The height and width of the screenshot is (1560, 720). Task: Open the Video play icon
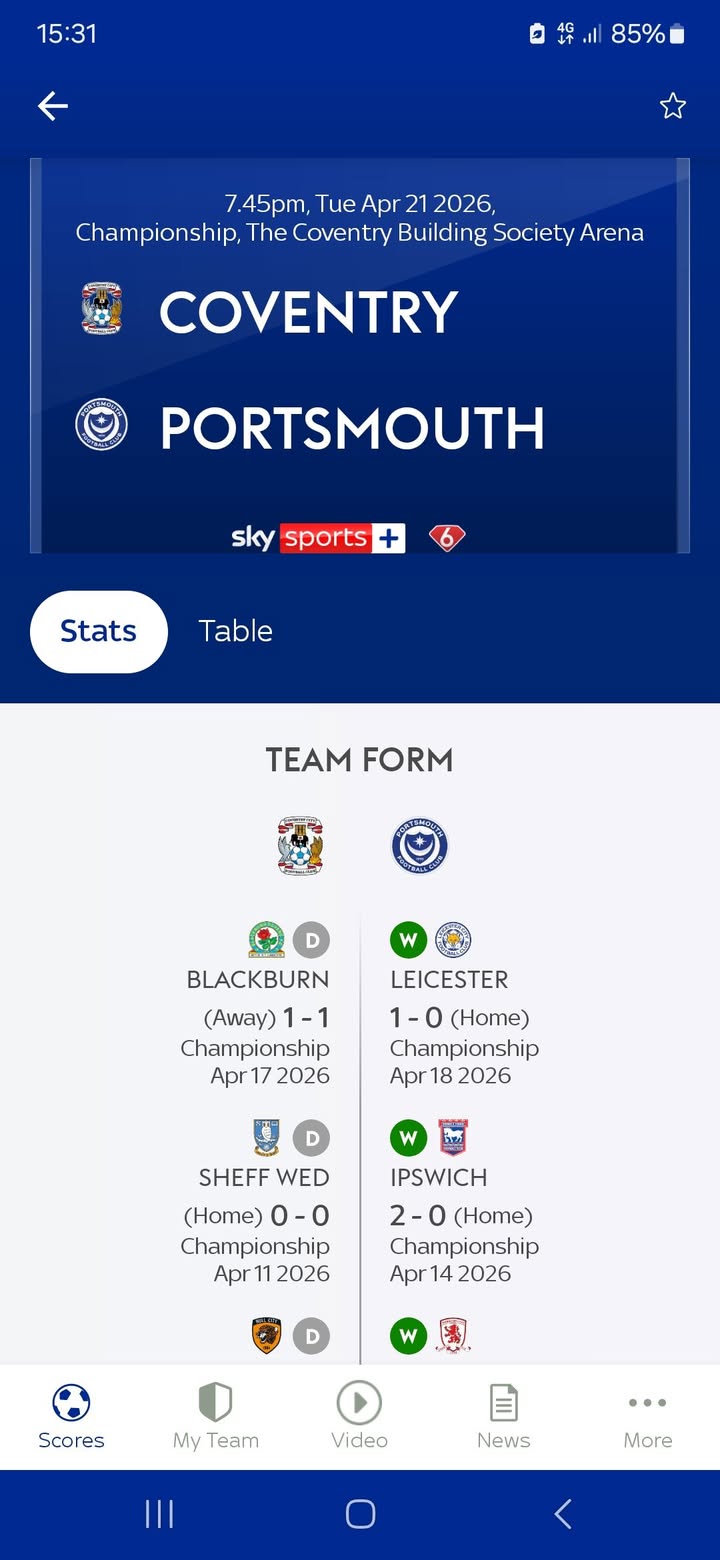pyautogui.click(x=359, y=1402)
